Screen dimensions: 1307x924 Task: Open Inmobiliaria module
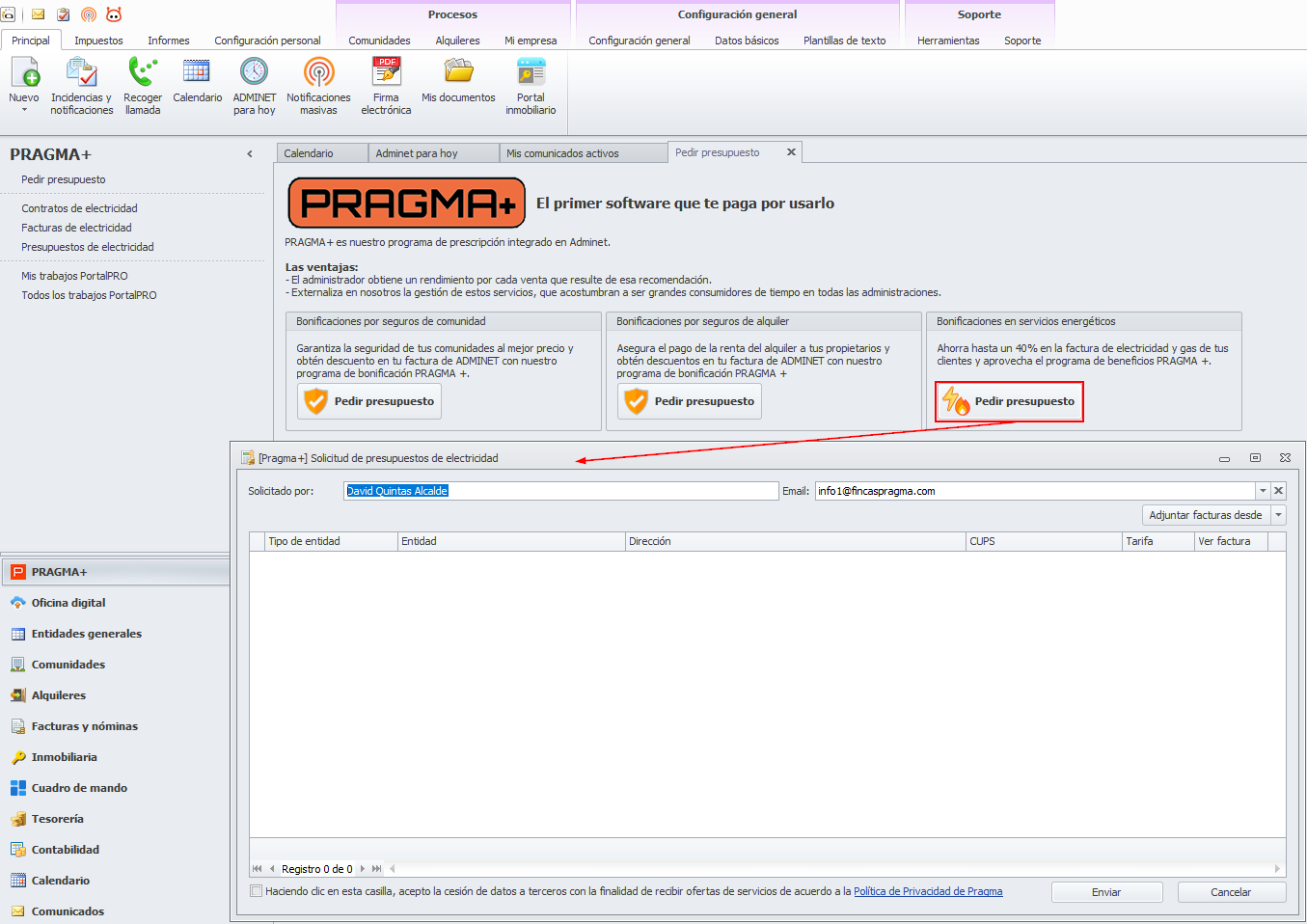pyautogui.click(x=115, y=757)
